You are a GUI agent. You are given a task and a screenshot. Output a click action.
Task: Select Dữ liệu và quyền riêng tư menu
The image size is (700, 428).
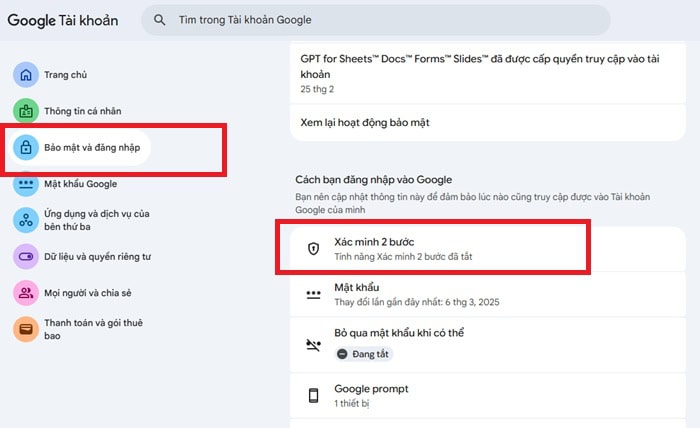click(97, 257)
